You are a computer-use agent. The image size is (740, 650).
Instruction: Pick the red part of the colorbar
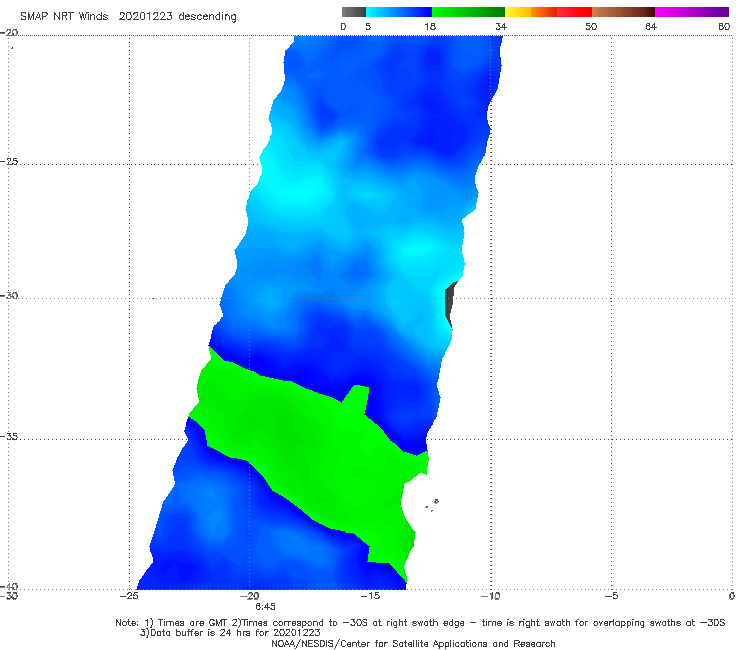tap(574, 12)
